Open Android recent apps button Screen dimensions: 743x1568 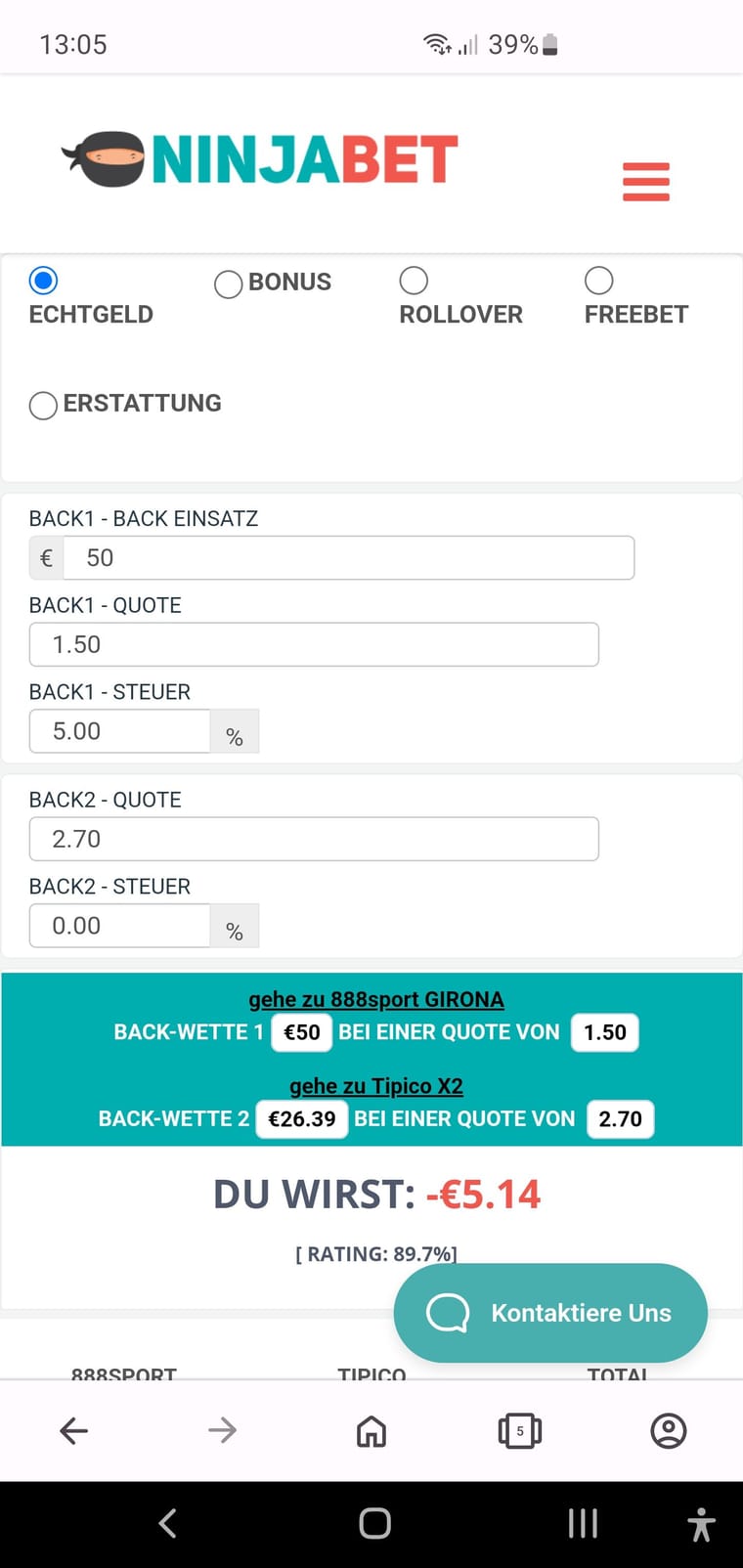click(x=583, y=1523)
